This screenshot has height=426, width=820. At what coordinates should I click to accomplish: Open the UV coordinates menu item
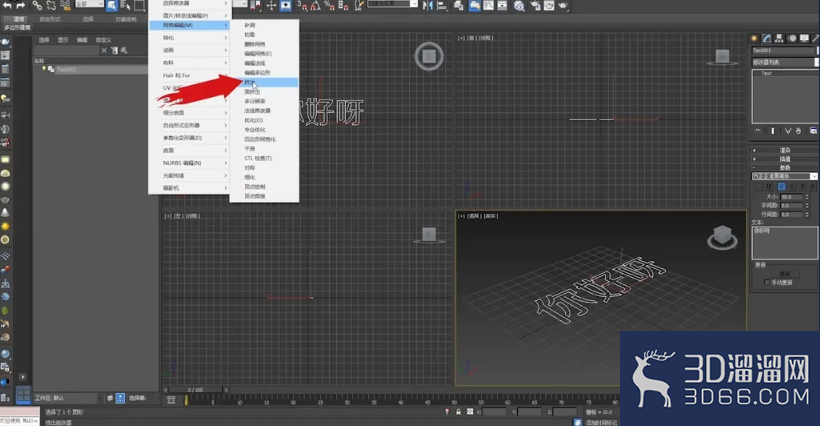[x=189, y=88]
